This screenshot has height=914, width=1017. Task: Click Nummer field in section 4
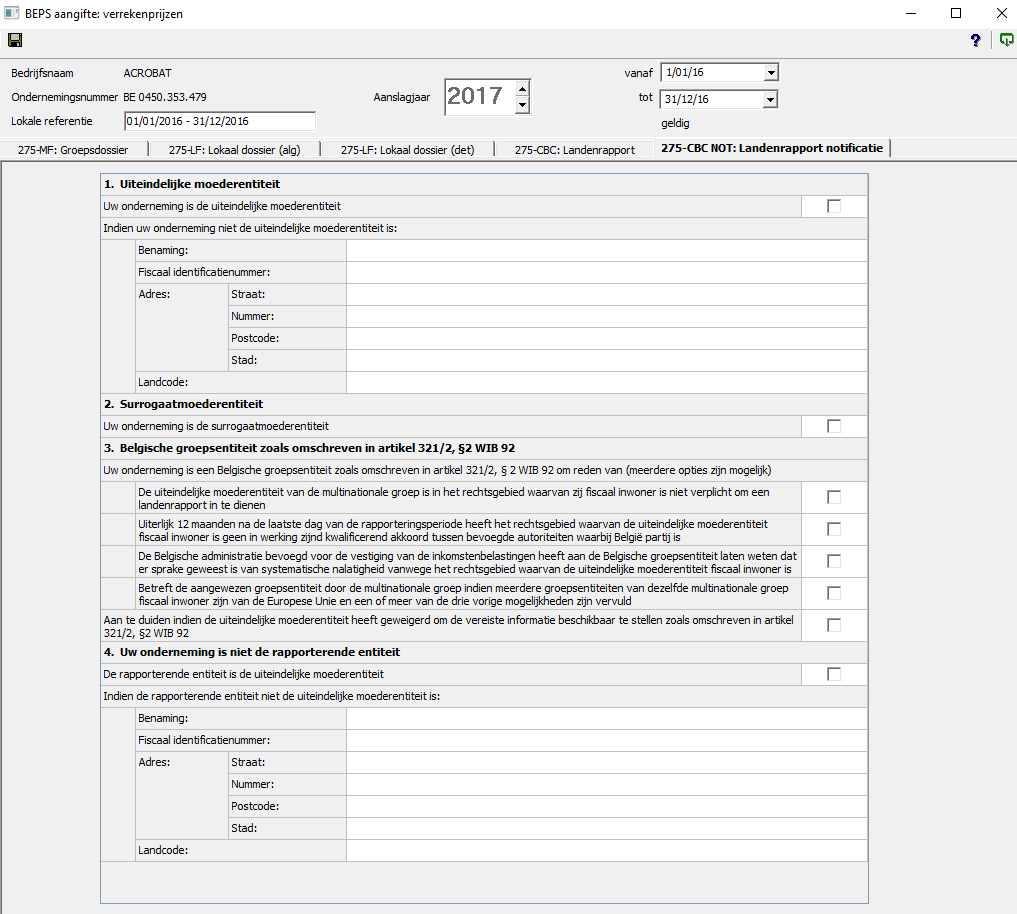click(x=607, y=785)
